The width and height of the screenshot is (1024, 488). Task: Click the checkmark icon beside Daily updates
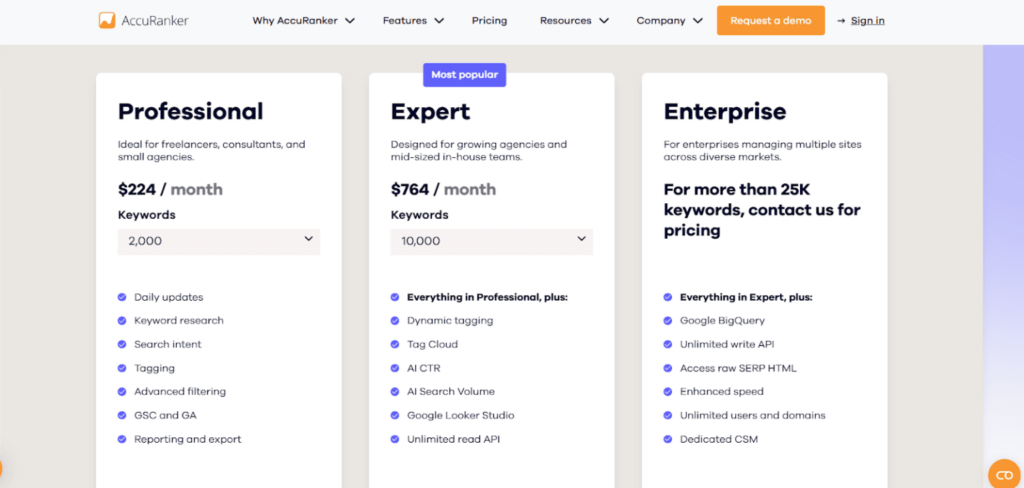pyautogui.click(x=122, y=297)
